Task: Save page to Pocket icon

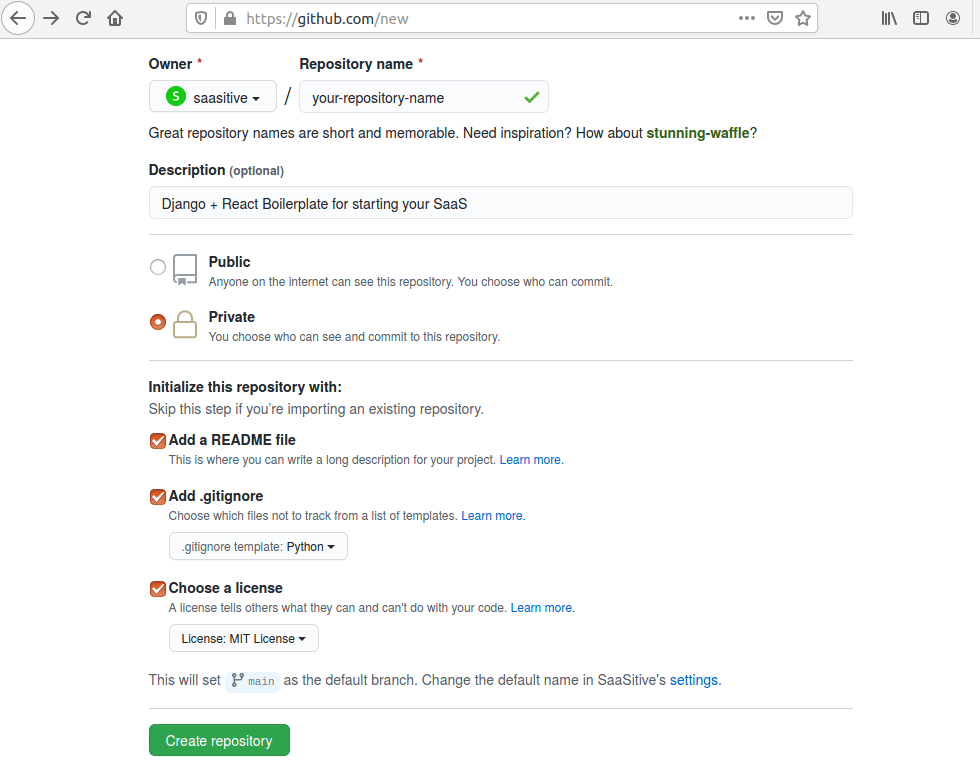Action: point(775,18)
